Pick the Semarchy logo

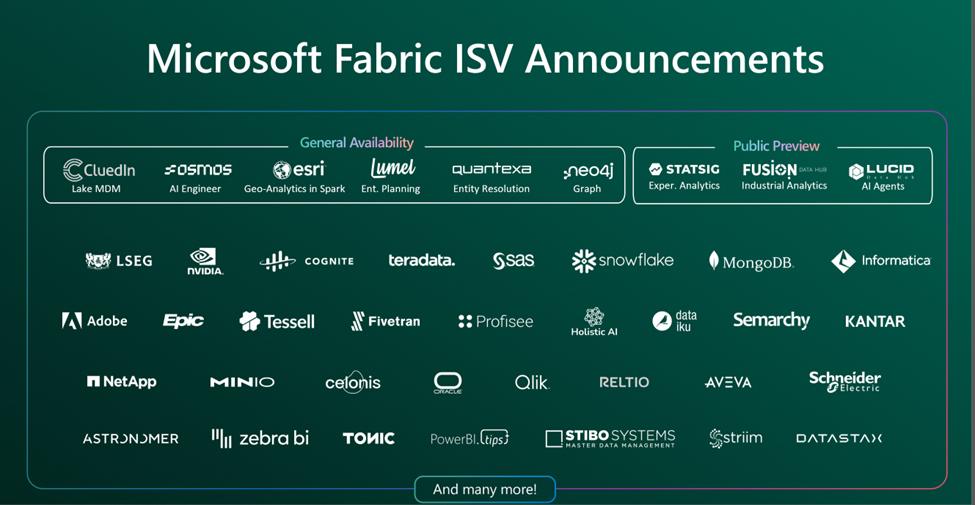(771, 321)
